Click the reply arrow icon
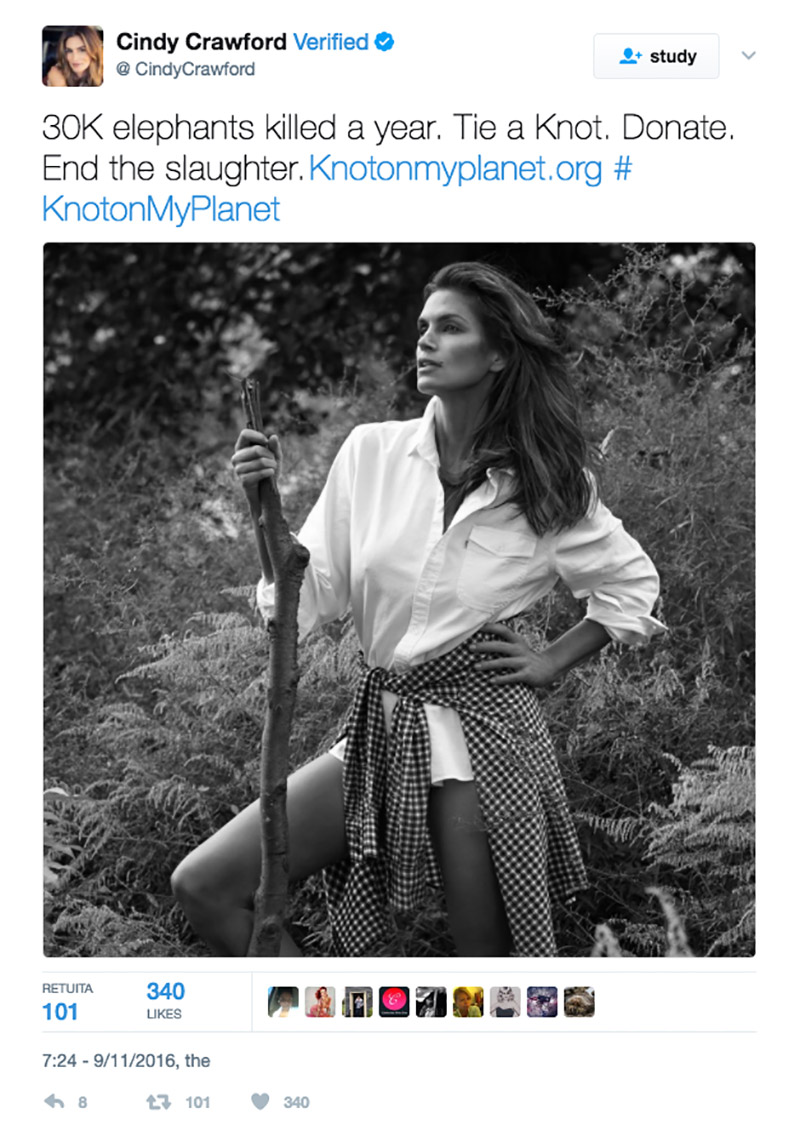Image resolution: width=800 pixels, height=1136 pixels. (54, 1102)
